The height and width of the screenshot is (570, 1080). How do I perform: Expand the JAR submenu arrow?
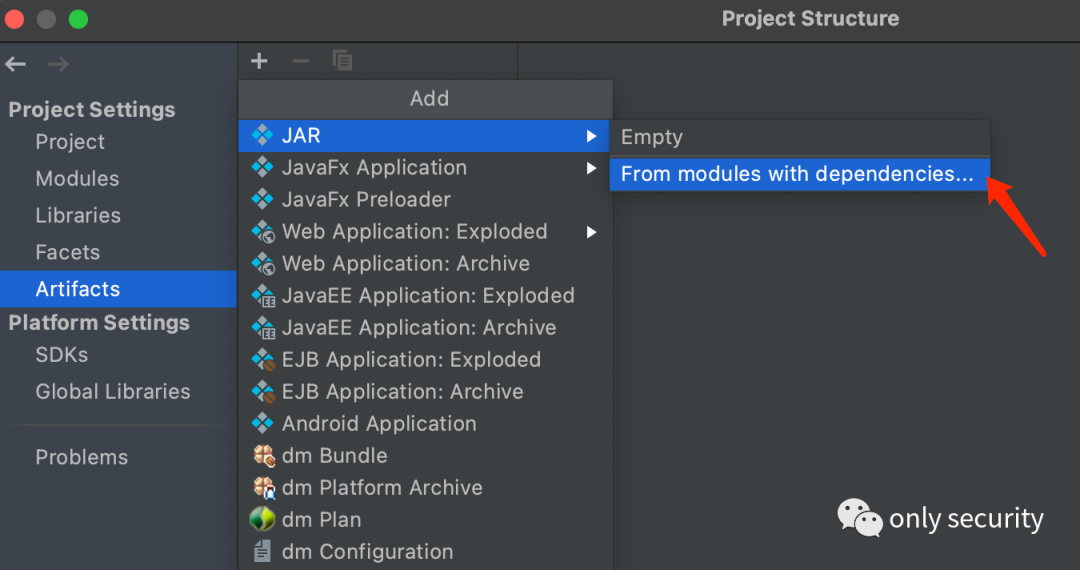[x=592, y=136]
